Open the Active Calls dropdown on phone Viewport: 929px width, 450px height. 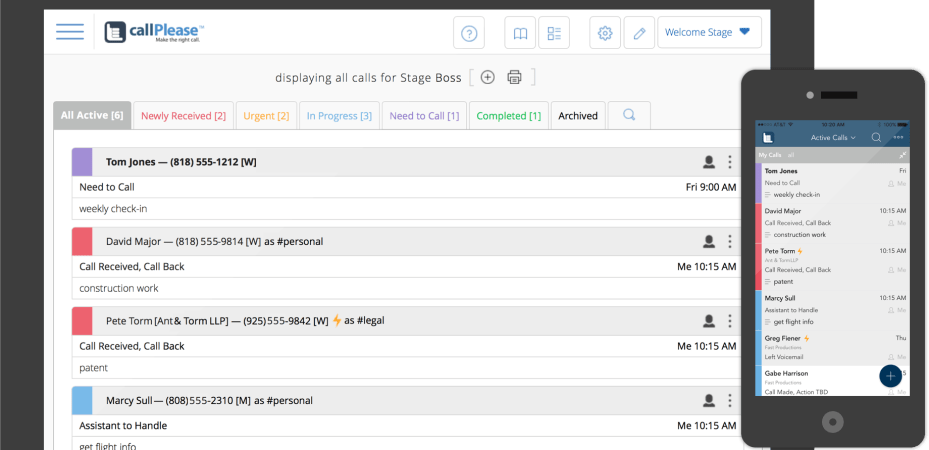pos(832,137)
